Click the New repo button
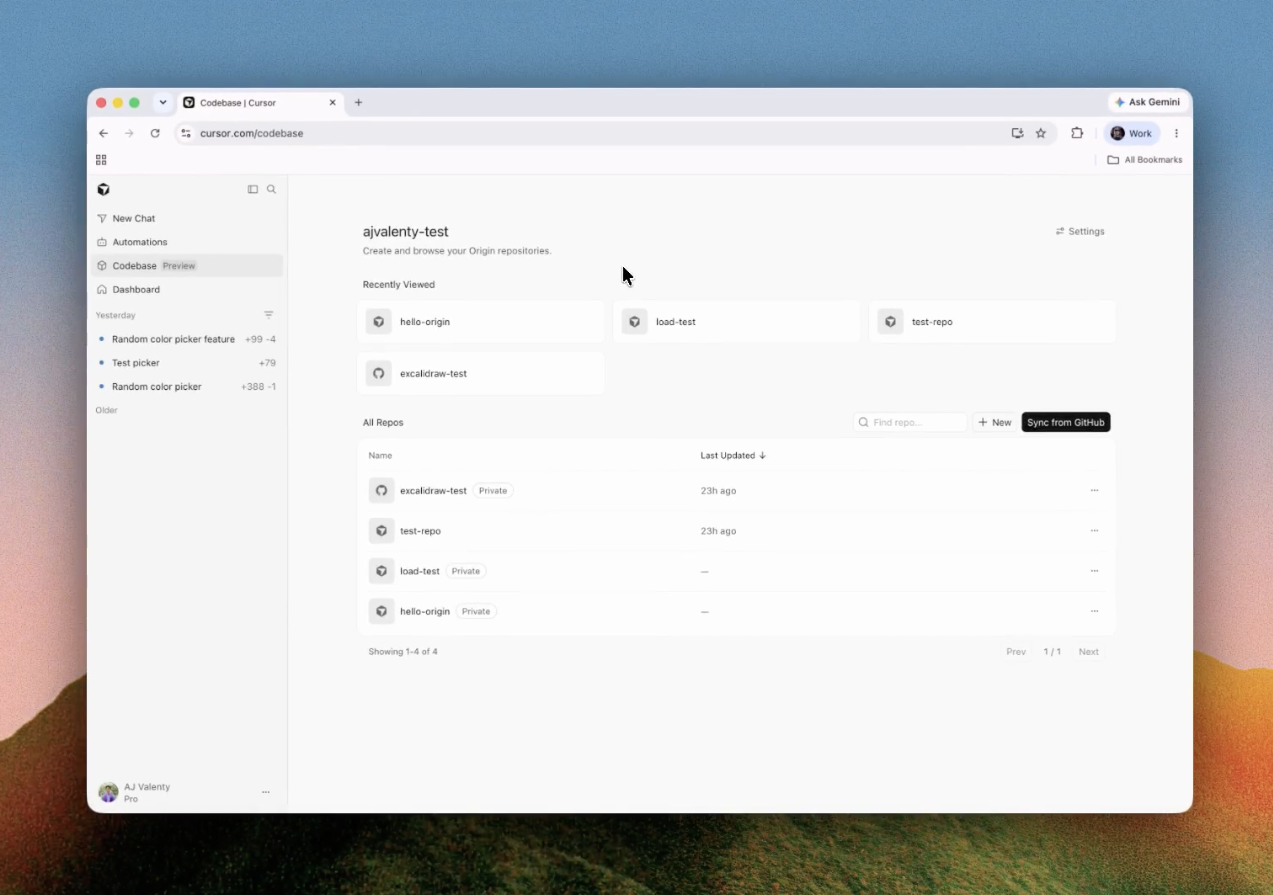This screenshot has width=1273, height=895. click(995, 423)
